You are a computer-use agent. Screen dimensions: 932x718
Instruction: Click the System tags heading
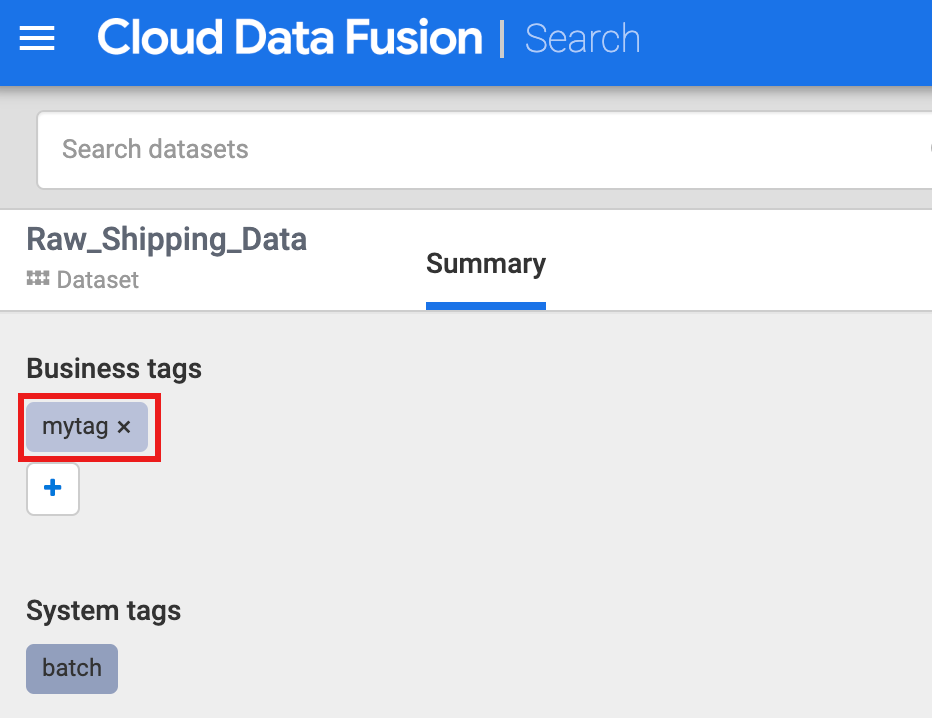(103, 610)
